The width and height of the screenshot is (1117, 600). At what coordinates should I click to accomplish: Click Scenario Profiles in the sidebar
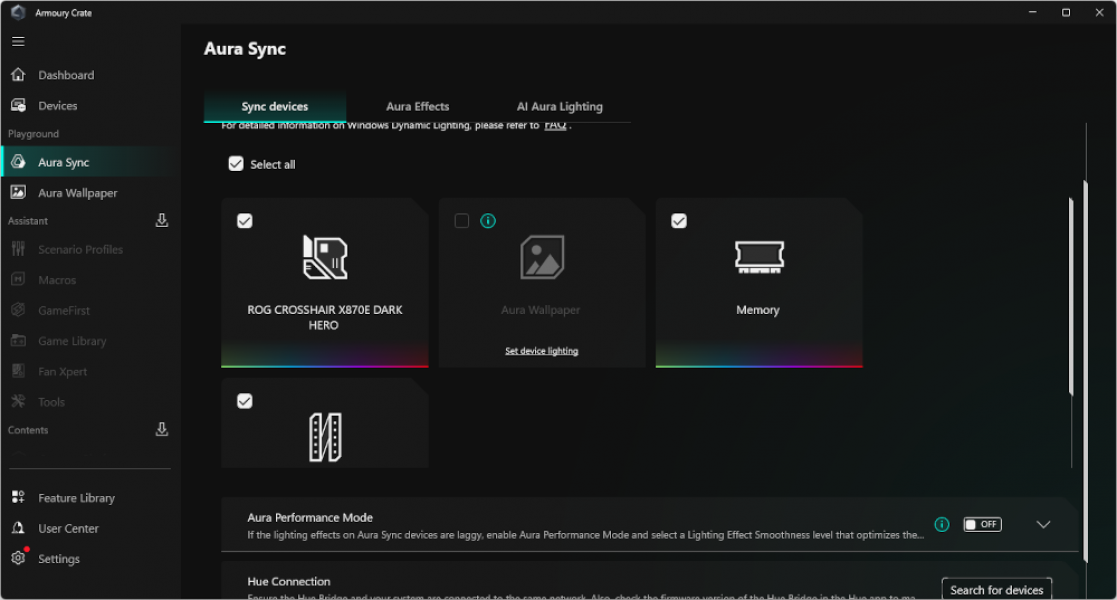pos(90,249)
